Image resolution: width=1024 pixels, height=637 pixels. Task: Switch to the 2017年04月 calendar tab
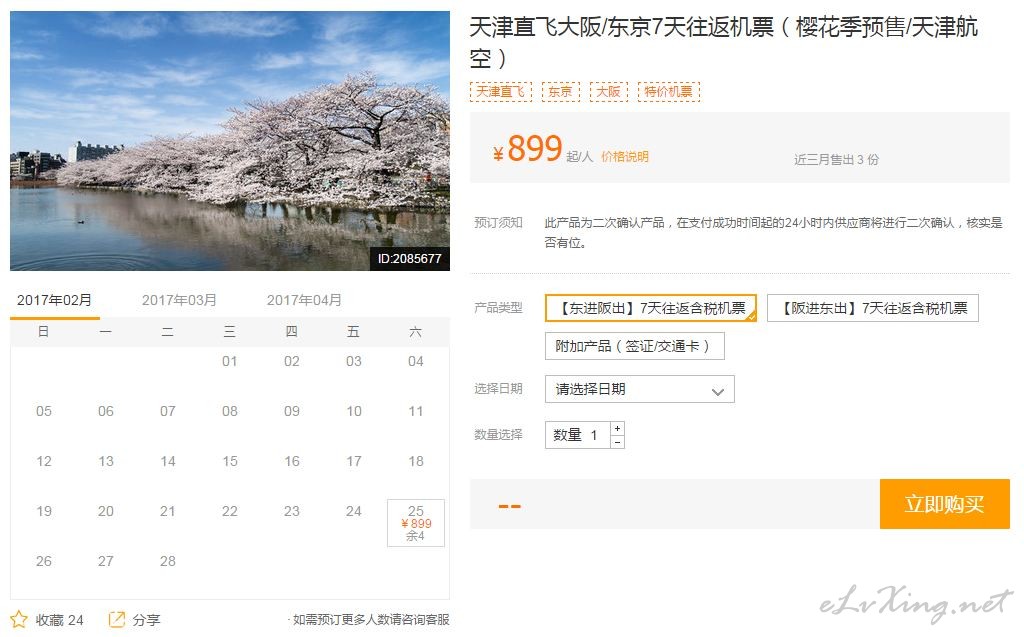click(304, 301)
